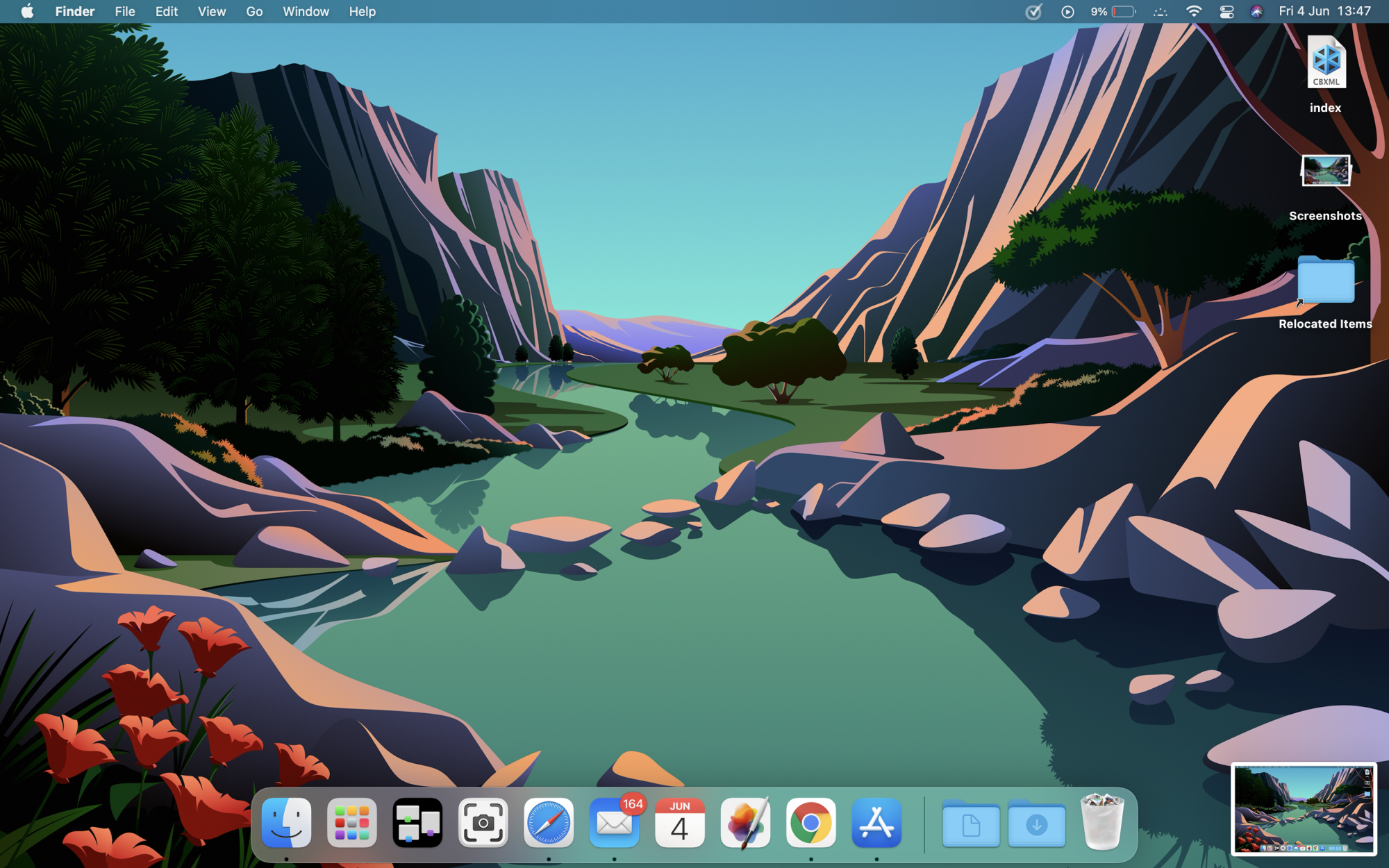Open the Apple menu
The image size is (1389, 868).
(27, 12)
